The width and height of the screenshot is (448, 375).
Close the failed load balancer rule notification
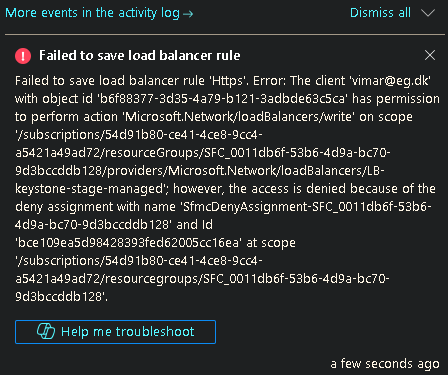click(x=430, y=55)
